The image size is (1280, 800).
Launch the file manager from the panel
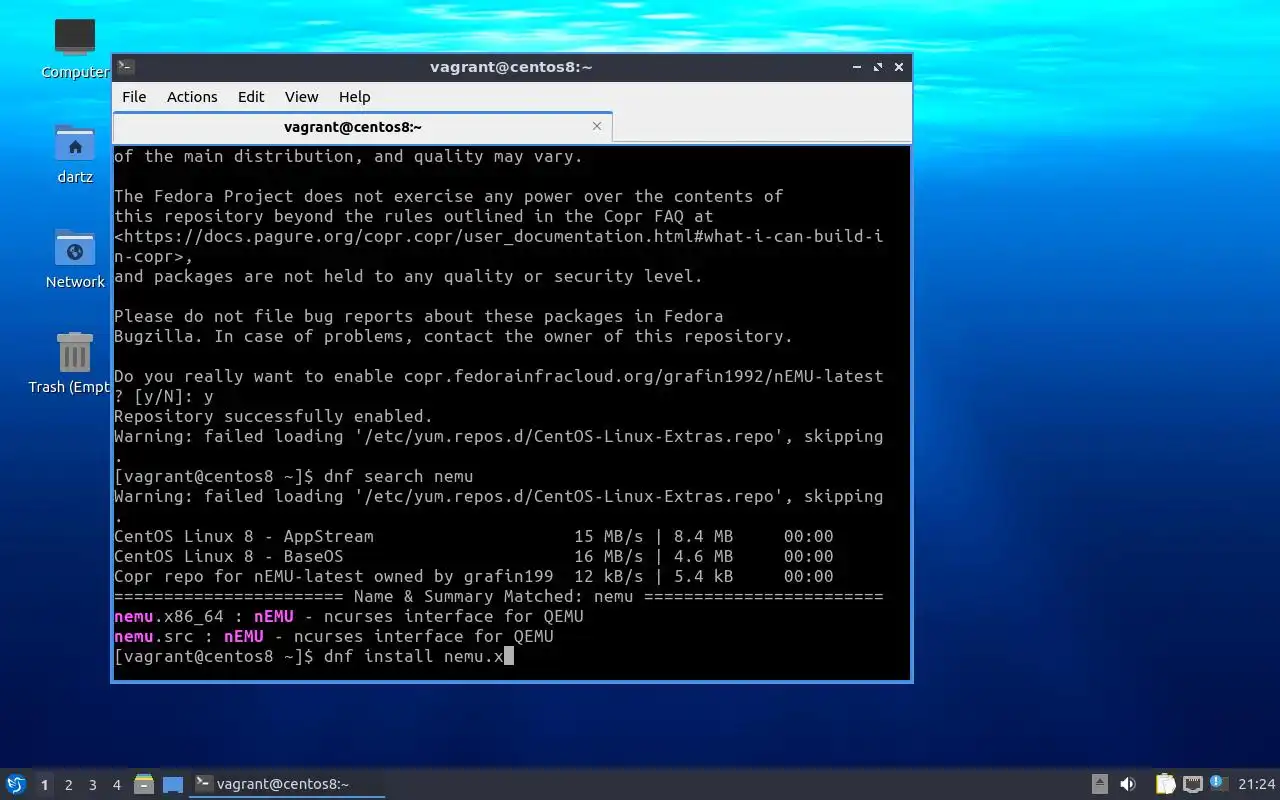(144, 785)
